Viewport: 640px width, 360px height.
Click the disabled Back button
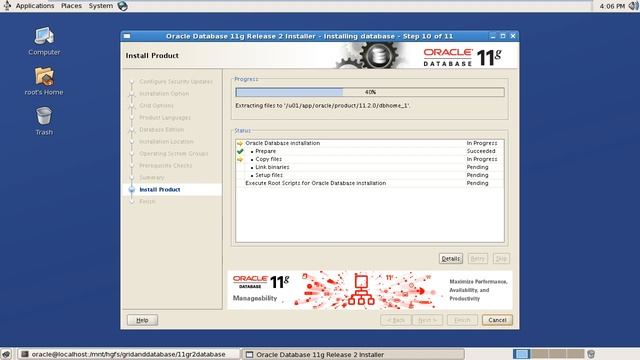pyautogui.click(x=396, y=320)
